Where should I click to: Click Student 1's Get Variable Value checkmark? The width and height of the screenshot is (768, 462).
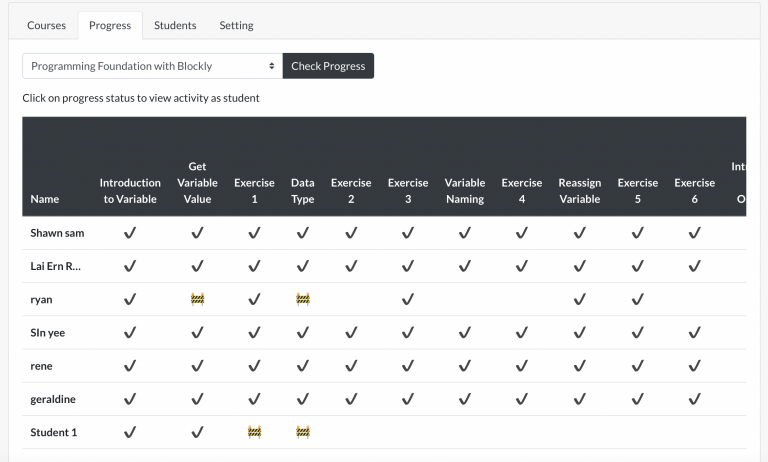coord(197,432)
